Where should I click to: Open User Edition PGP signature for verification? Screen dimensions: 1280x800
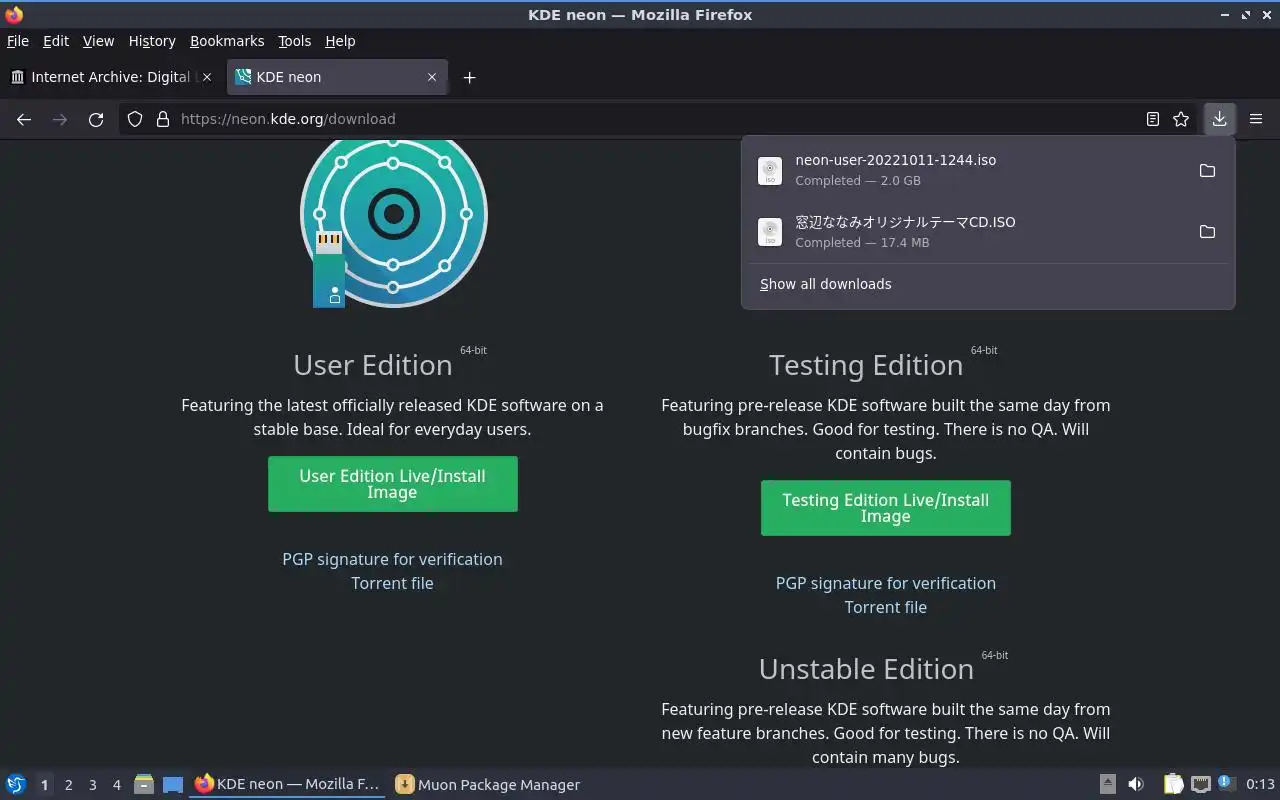click(x=392, y=559)
